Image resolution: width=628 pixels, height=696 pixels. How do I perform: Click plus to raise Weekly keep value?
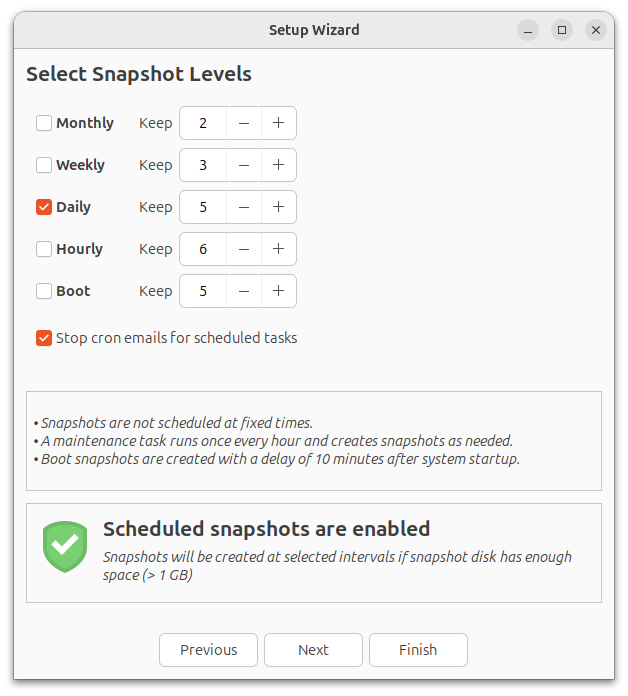click(x=278, y=165)
